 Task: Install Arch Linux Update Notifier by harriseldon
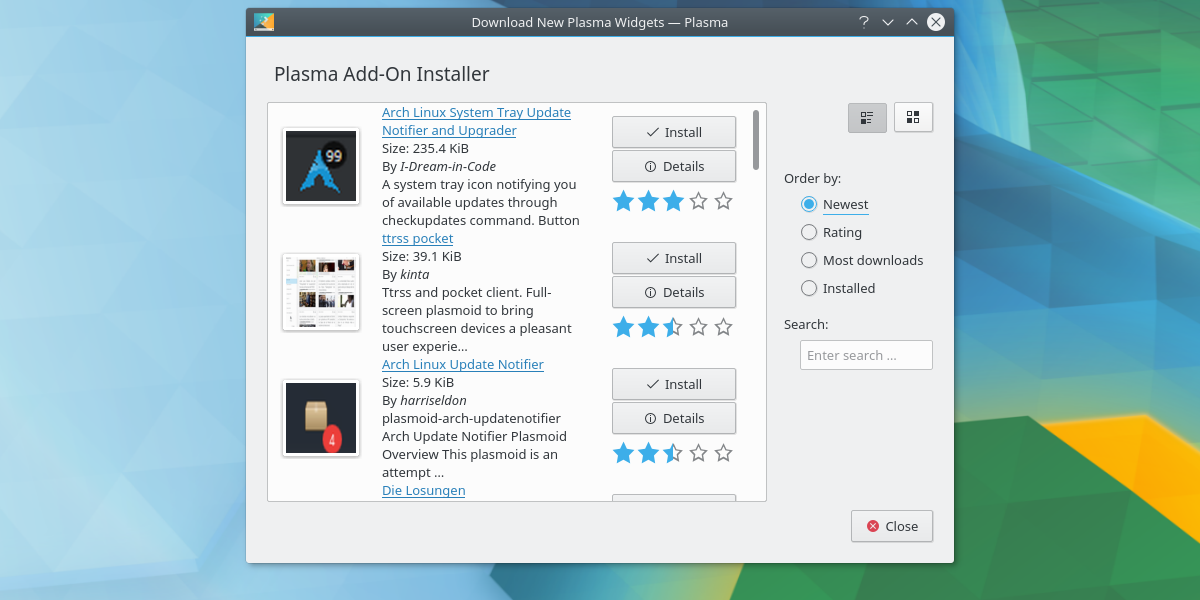tap(674, 384)
